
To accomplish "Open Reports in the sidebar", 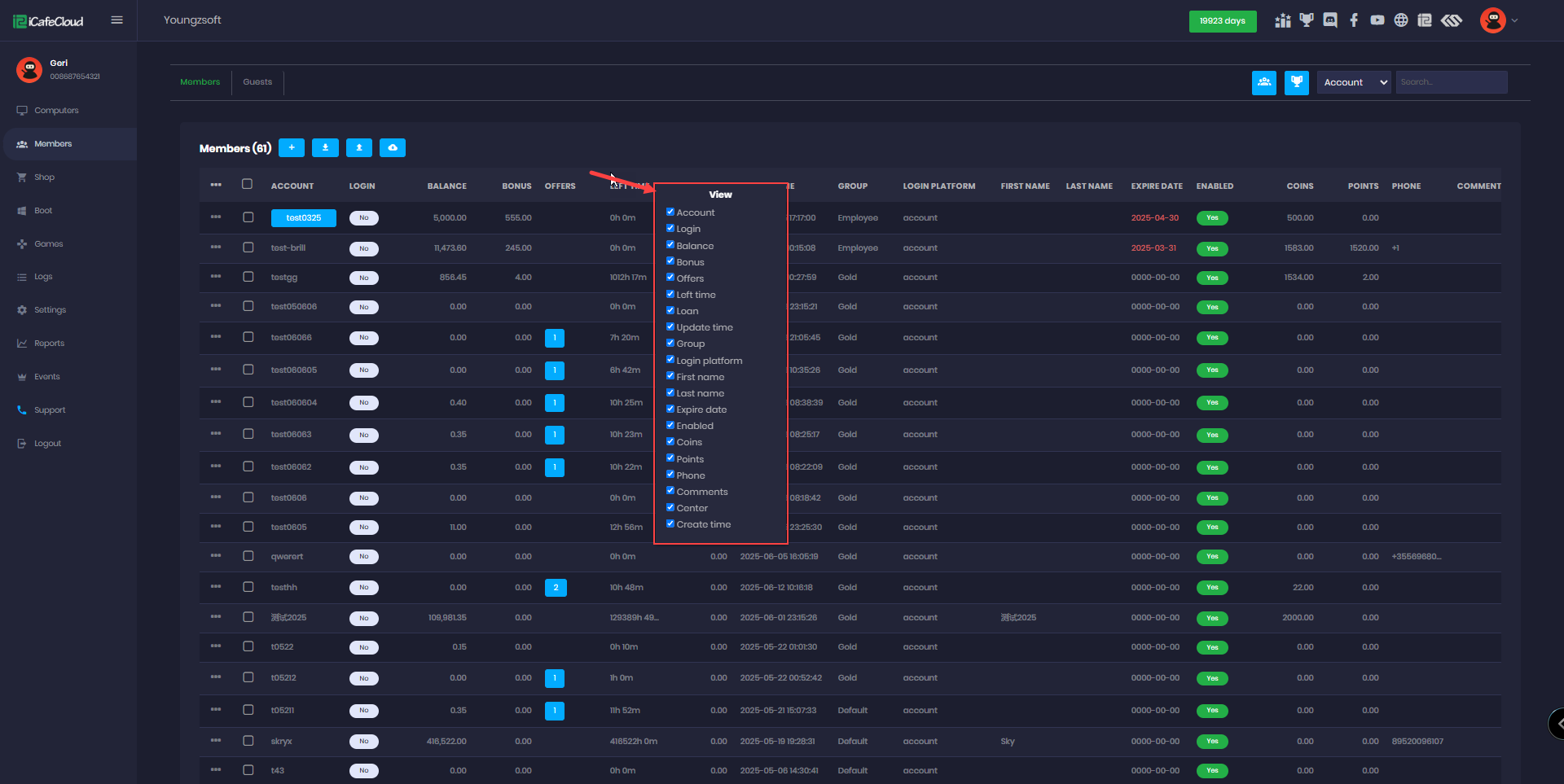I will click(x=49, y=344).
